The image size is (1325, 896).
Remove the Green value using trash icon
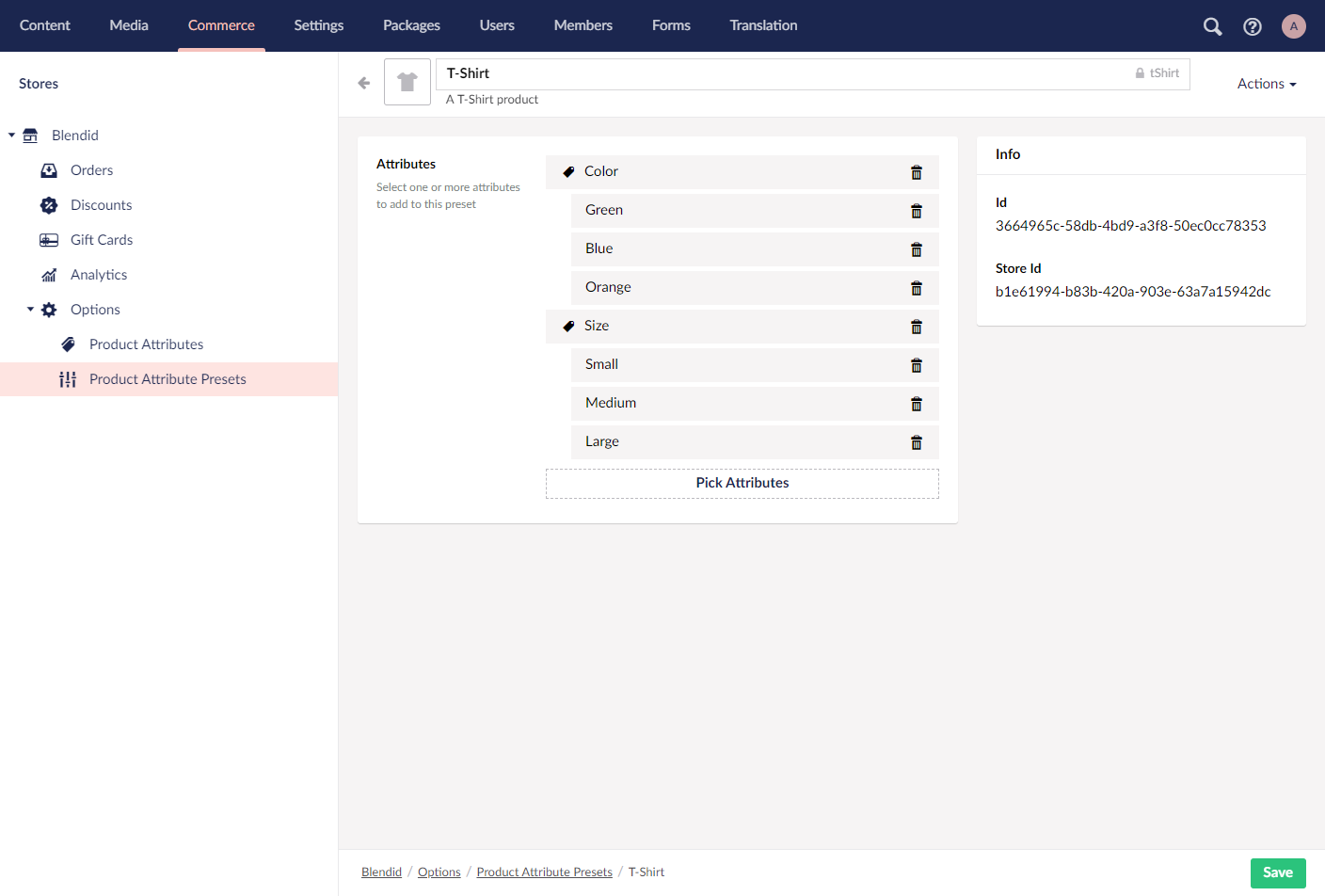pos(916,211)
